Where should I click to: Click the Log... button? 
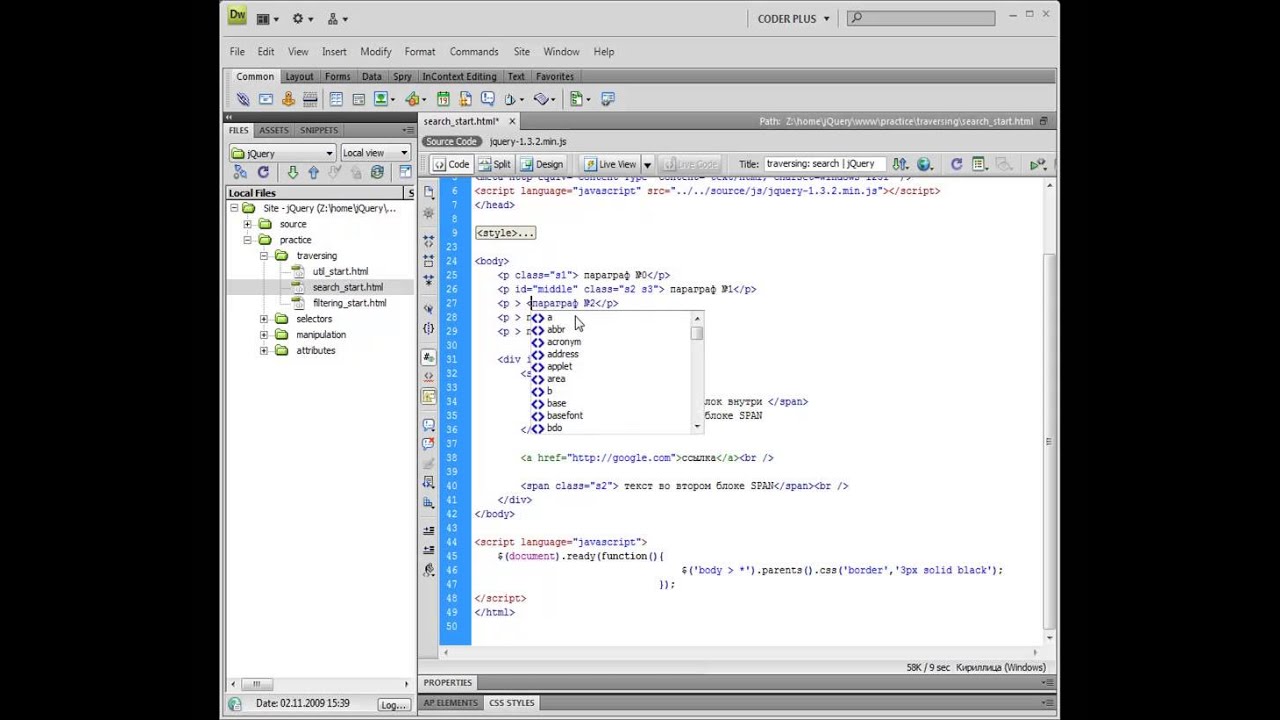click(393, 704)
